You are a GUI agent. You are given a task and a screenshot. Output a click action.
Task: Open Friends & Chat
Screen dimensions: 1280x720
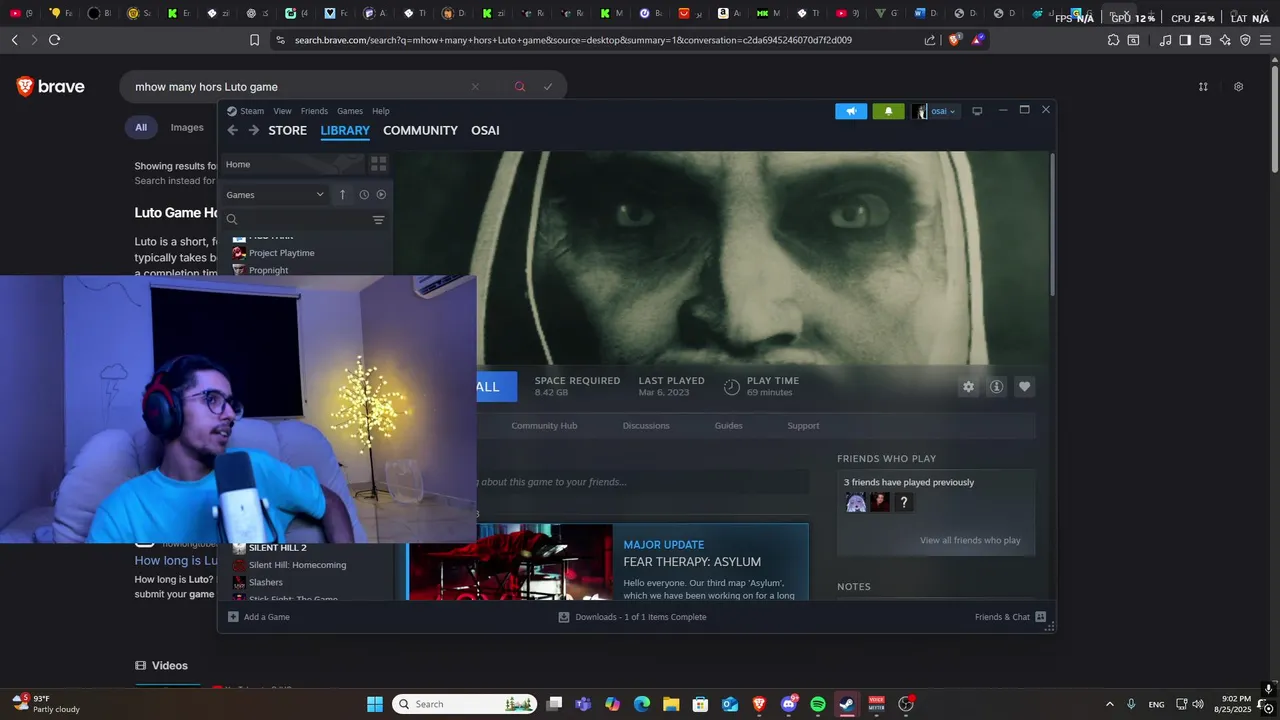[1010, 617]
